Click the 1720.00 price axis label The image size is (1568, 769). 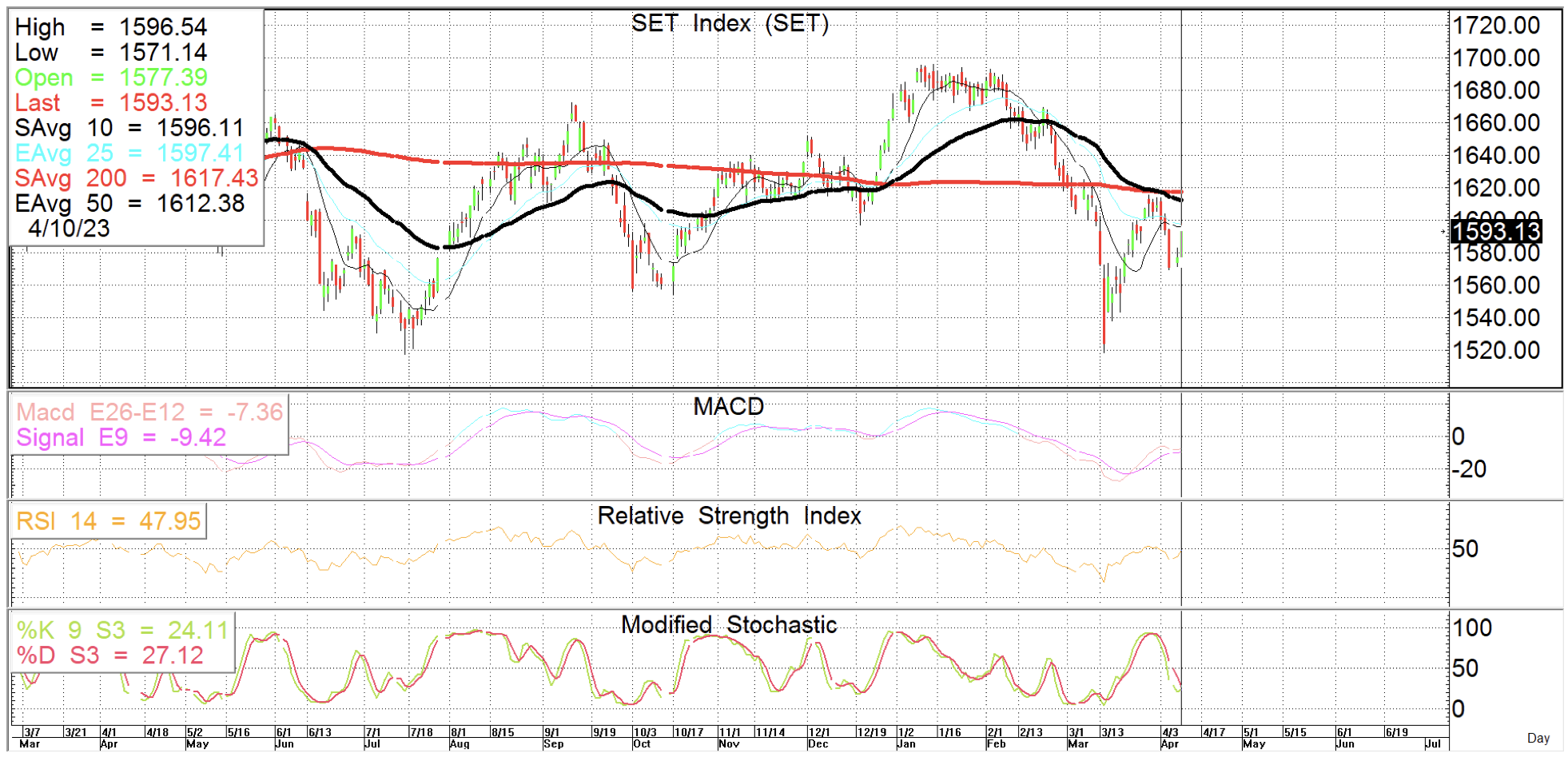coord(1496,26)
